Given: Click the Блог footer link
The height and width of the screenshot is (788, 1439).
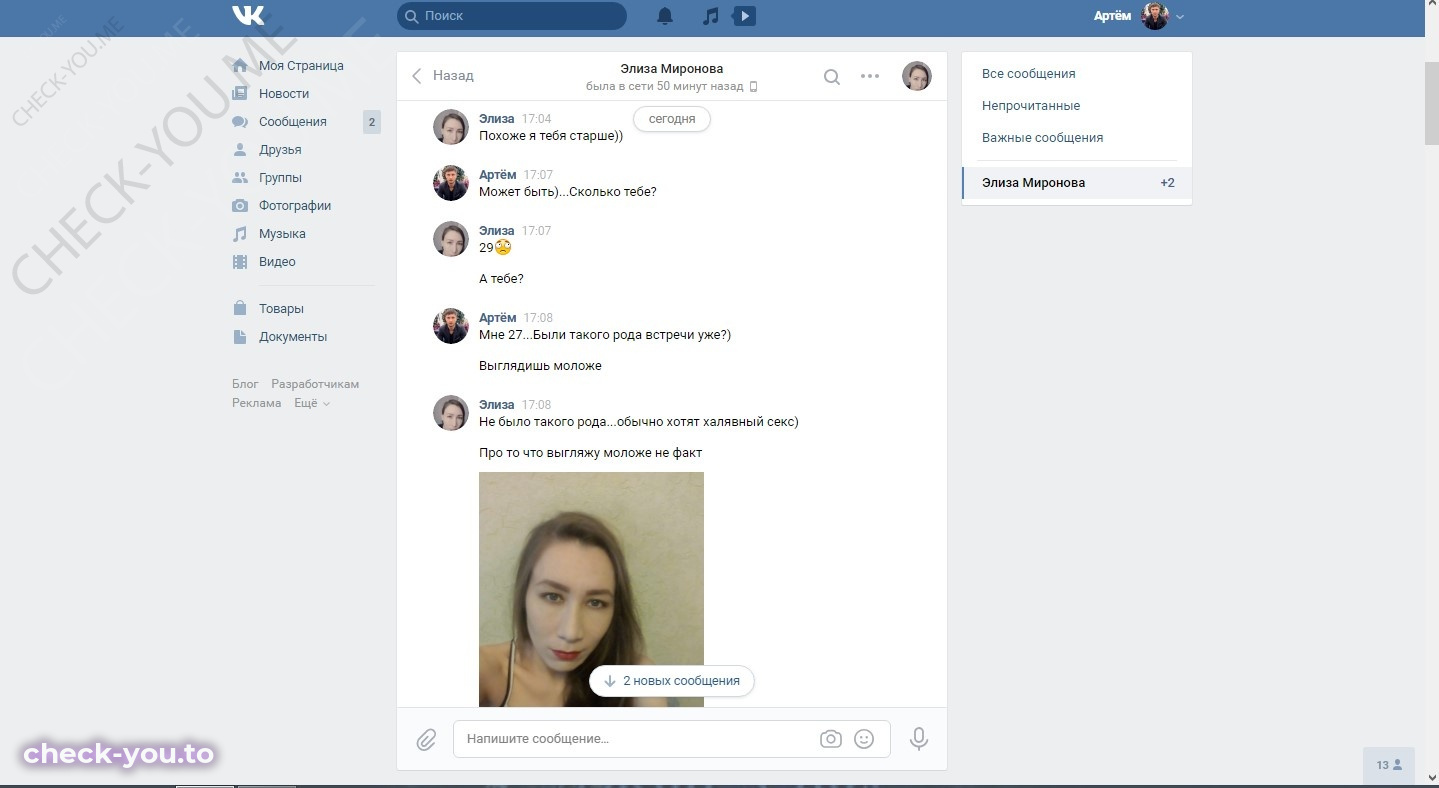Looking at the screenshot, I should click(245, 384).
